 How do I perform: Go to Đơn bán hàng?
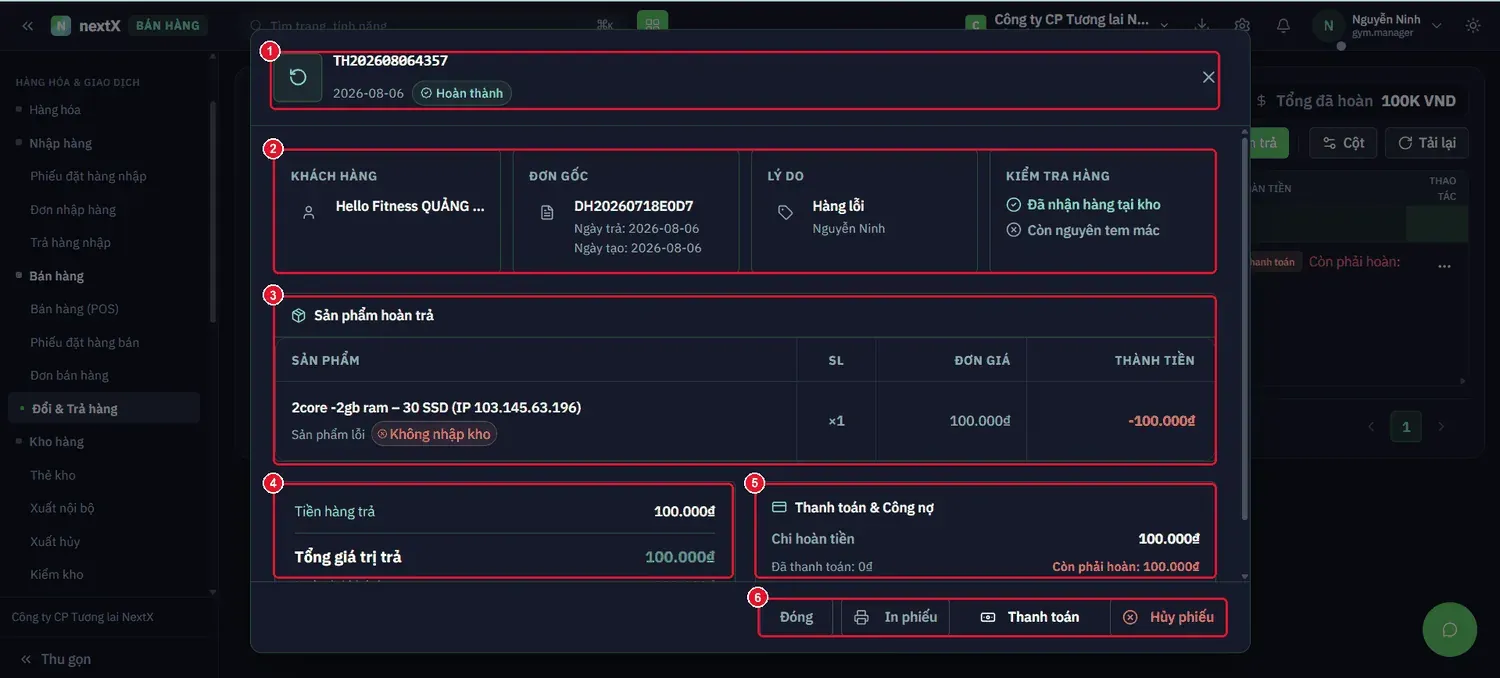click(69, 375)
